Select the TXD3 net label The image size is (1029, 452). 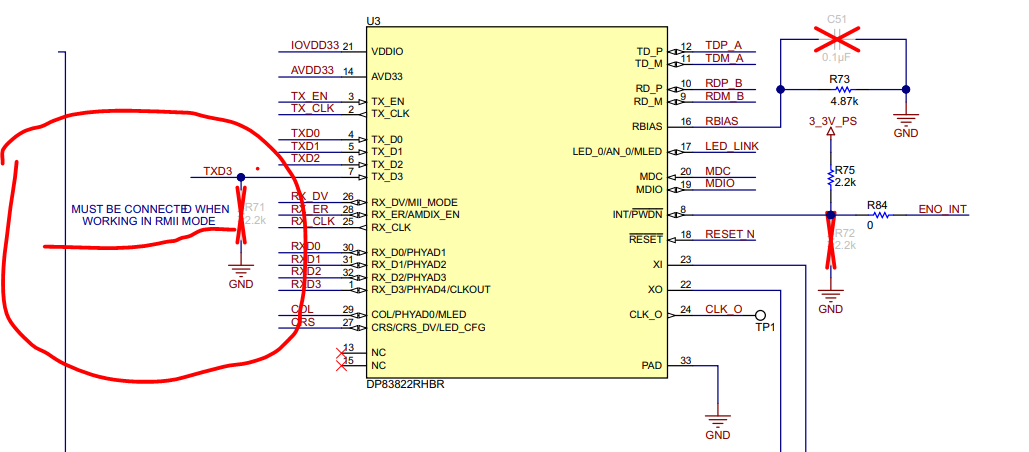tap(218, 171)
